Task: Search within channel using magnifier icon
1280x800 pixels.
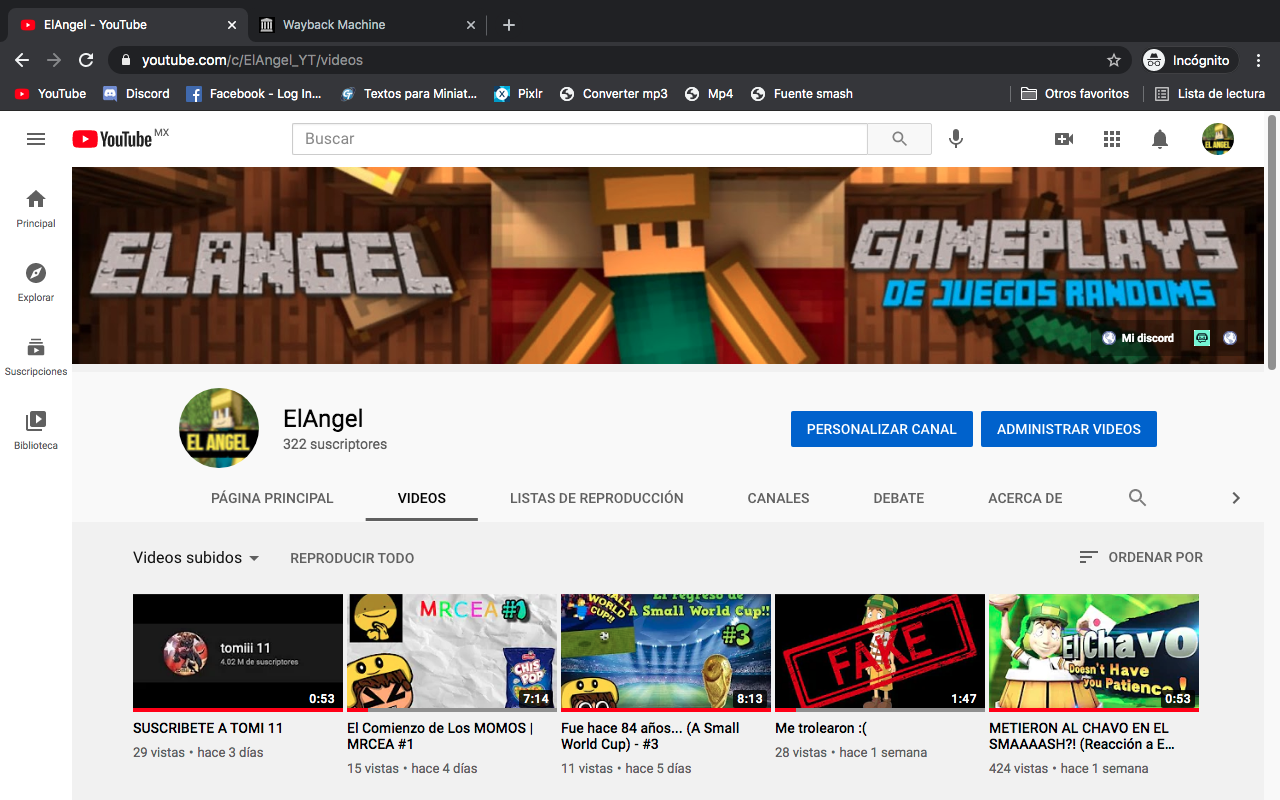Action: (x=1137, y=498)
